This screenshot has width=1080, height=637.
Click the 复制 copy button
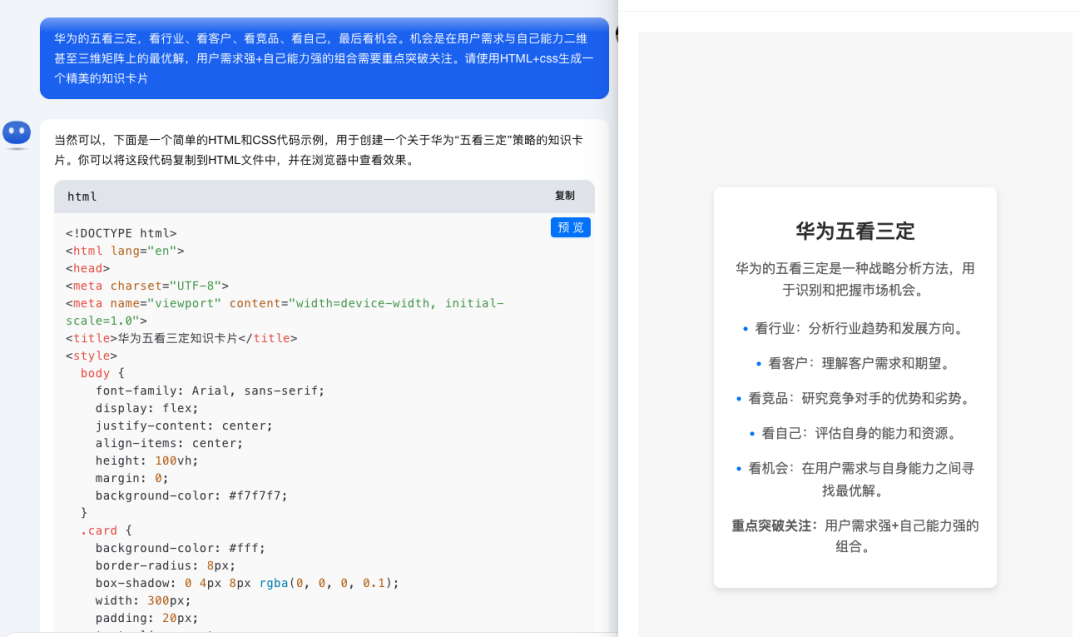(565, 196)
